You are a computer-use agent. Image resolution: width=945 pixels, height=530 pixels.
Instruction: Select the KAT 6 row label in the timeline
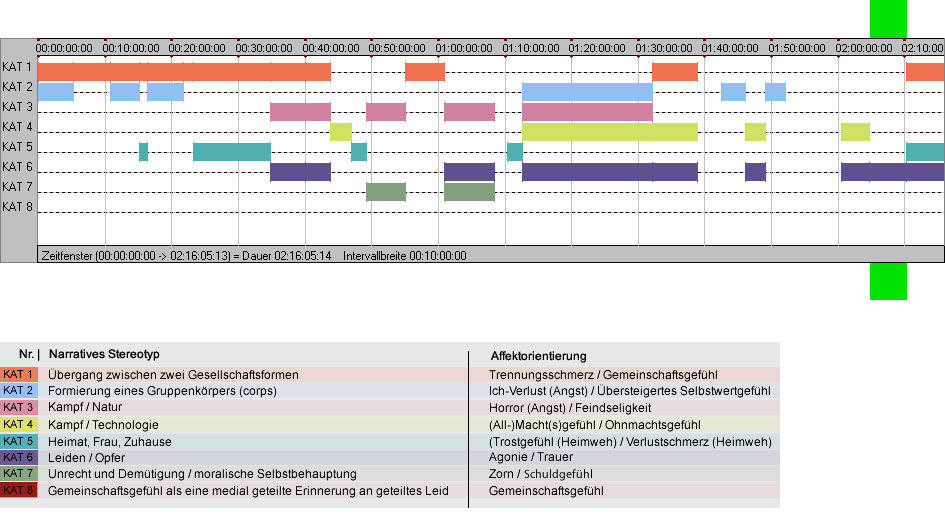point(17,166)
